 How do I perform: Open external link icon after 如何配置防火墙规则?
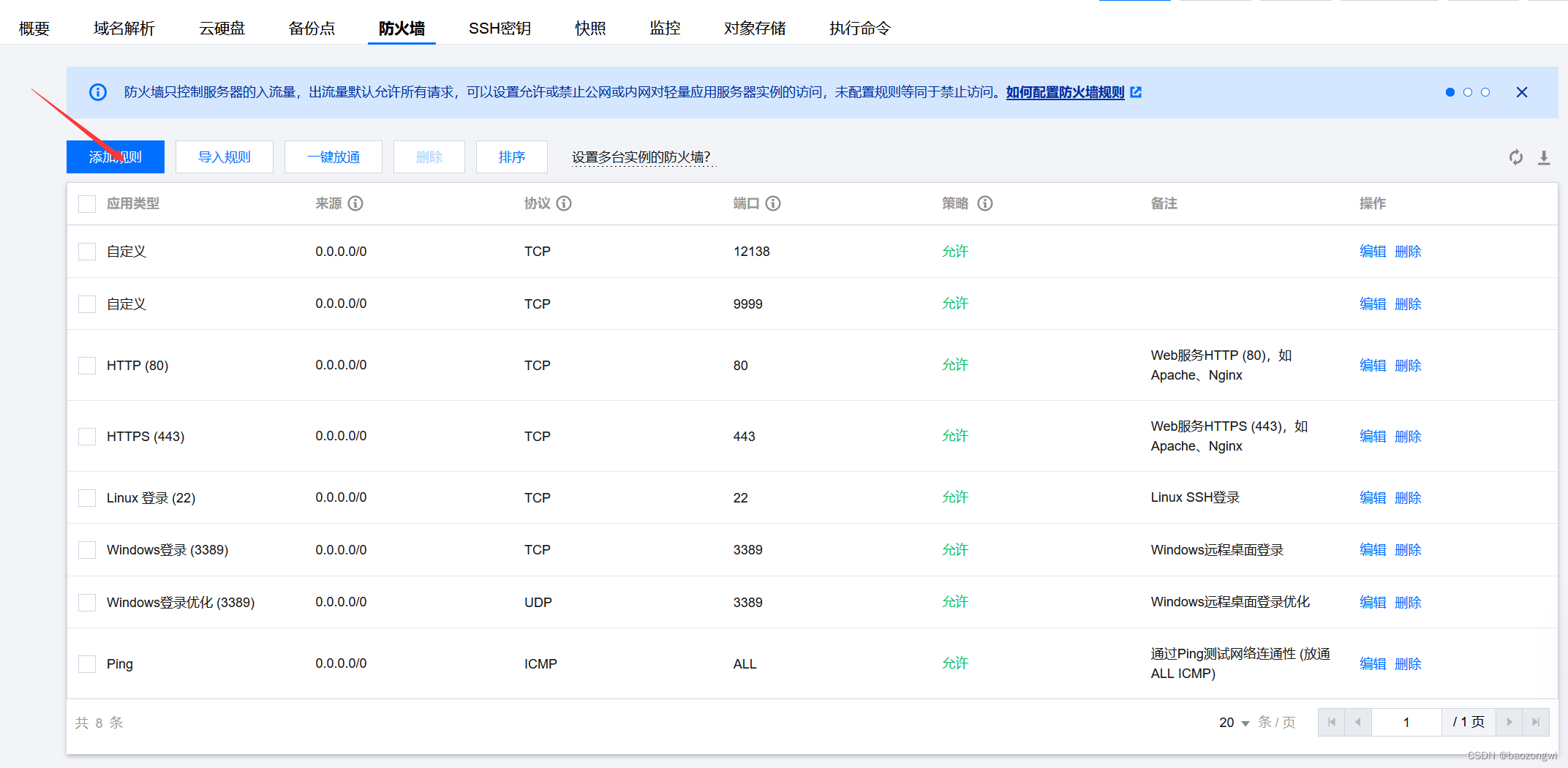1136,92
